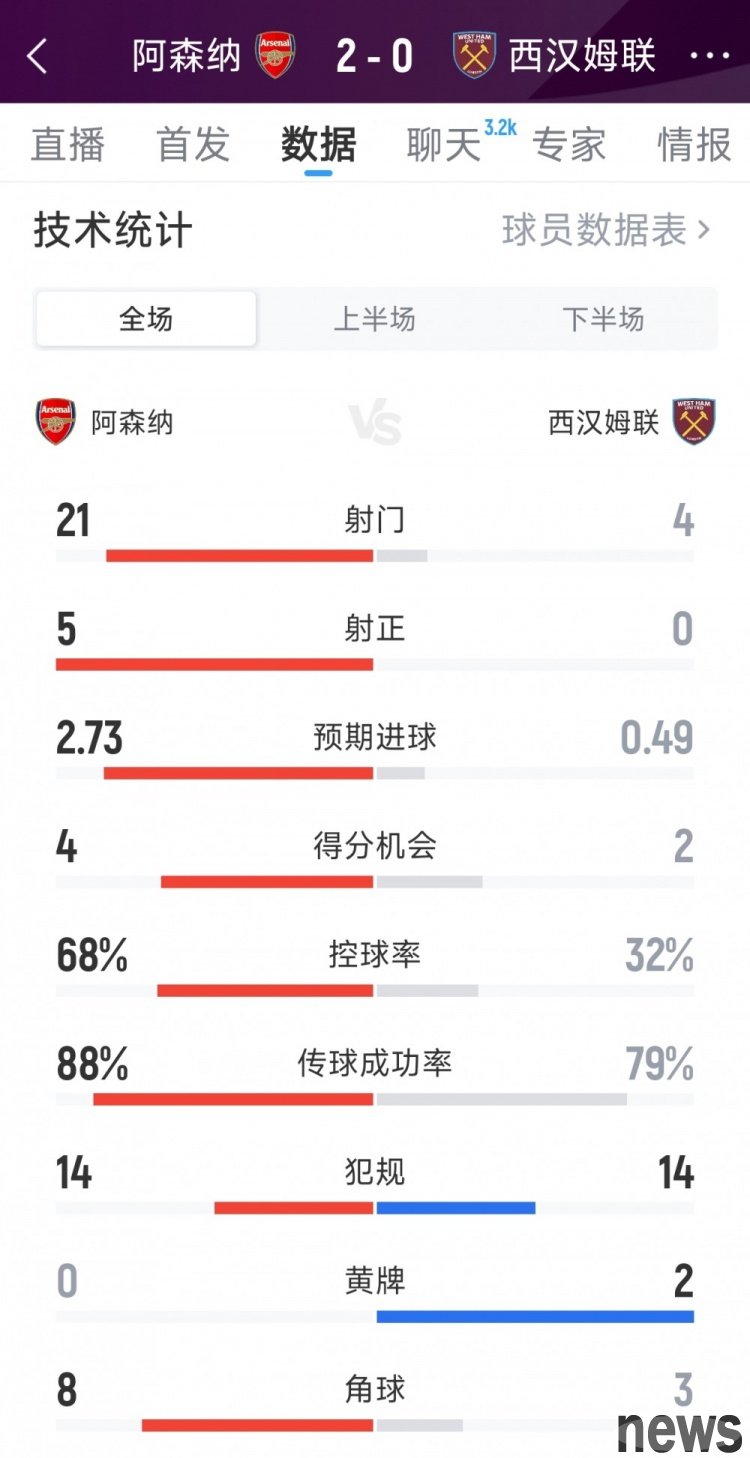
Task: Tap the 阿森纳 team name in header
Action: [x=187, y=56]
